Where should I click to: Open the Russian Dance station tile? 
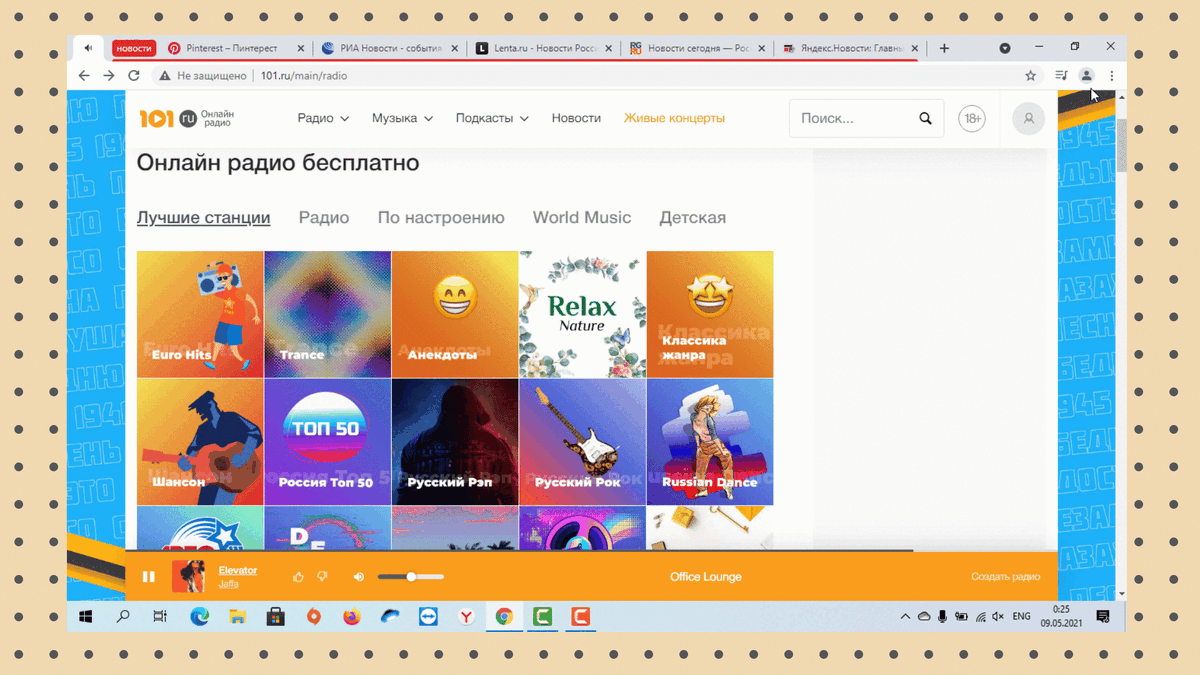tap(710, 442)
